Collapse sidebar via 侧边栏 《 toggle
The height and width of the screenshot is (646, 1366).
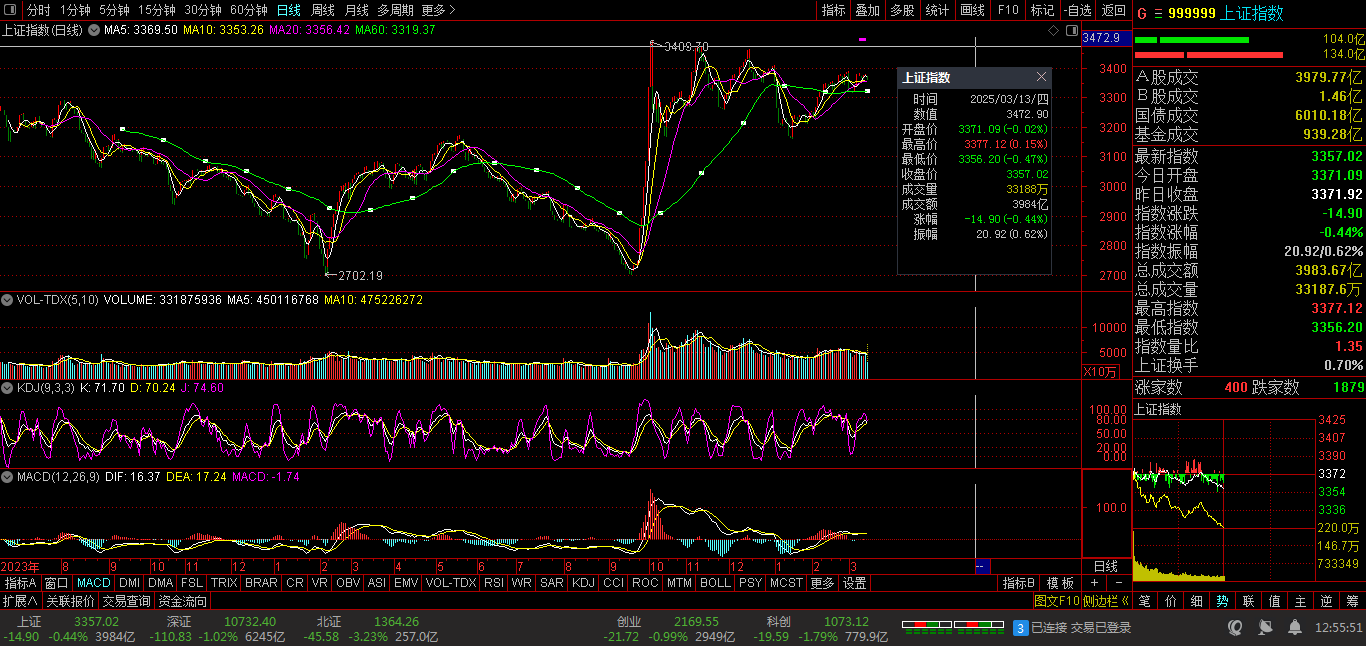1106,601
